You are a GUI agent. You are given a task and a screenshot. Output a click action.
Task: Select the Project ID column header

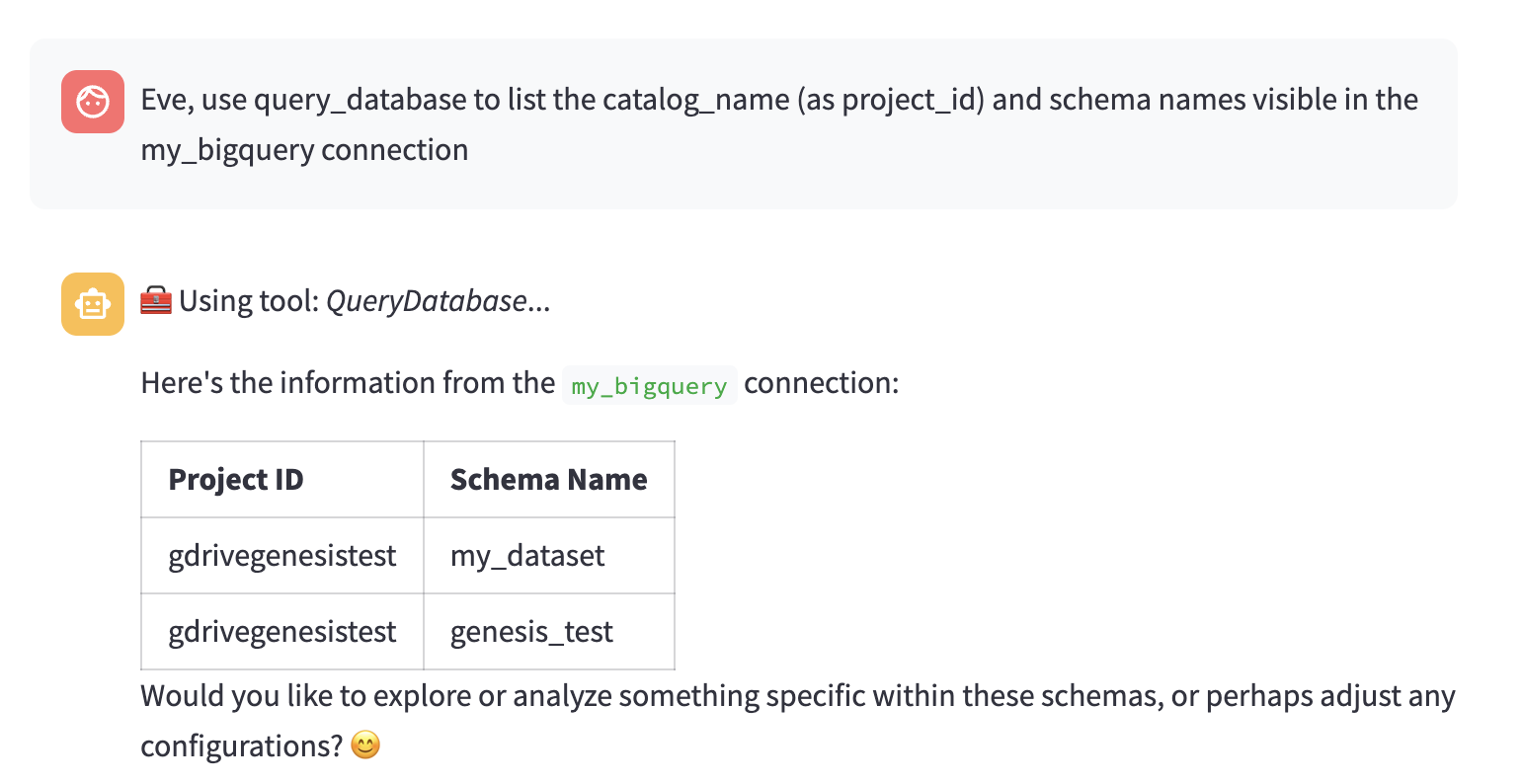(x=236, y=480)
